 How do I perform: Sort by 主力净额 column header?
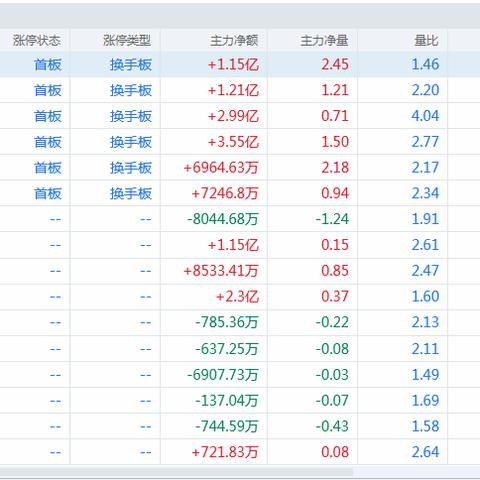pos(234,41)
